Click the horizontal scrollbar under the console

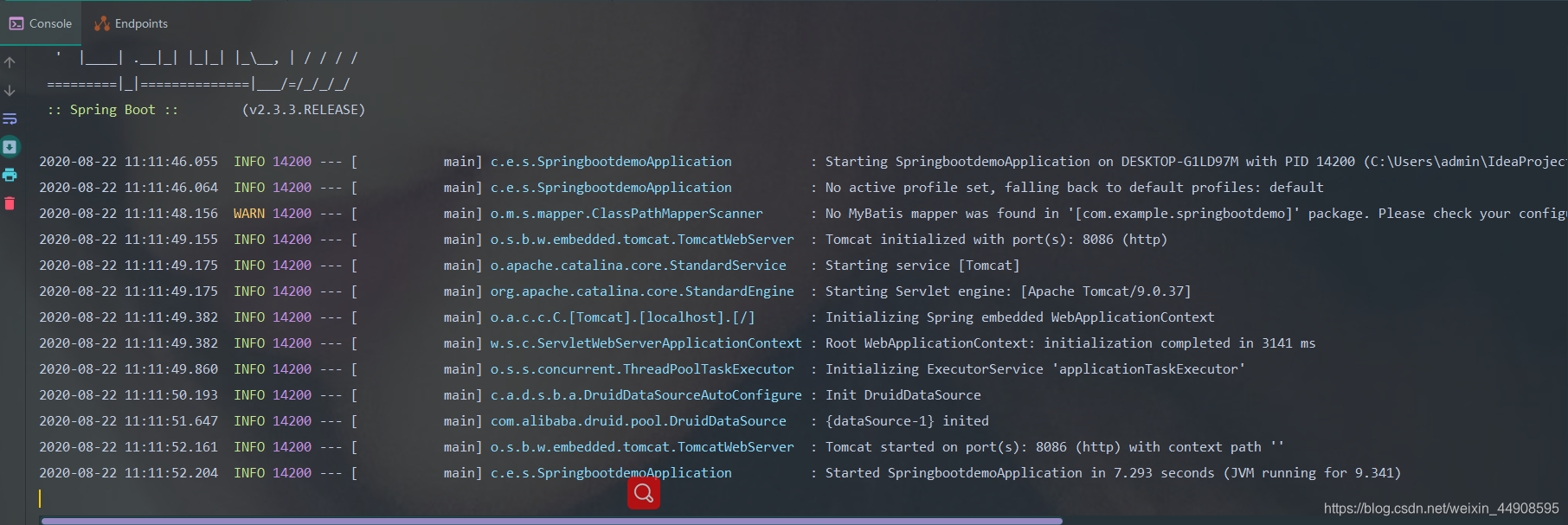[551, 521]
